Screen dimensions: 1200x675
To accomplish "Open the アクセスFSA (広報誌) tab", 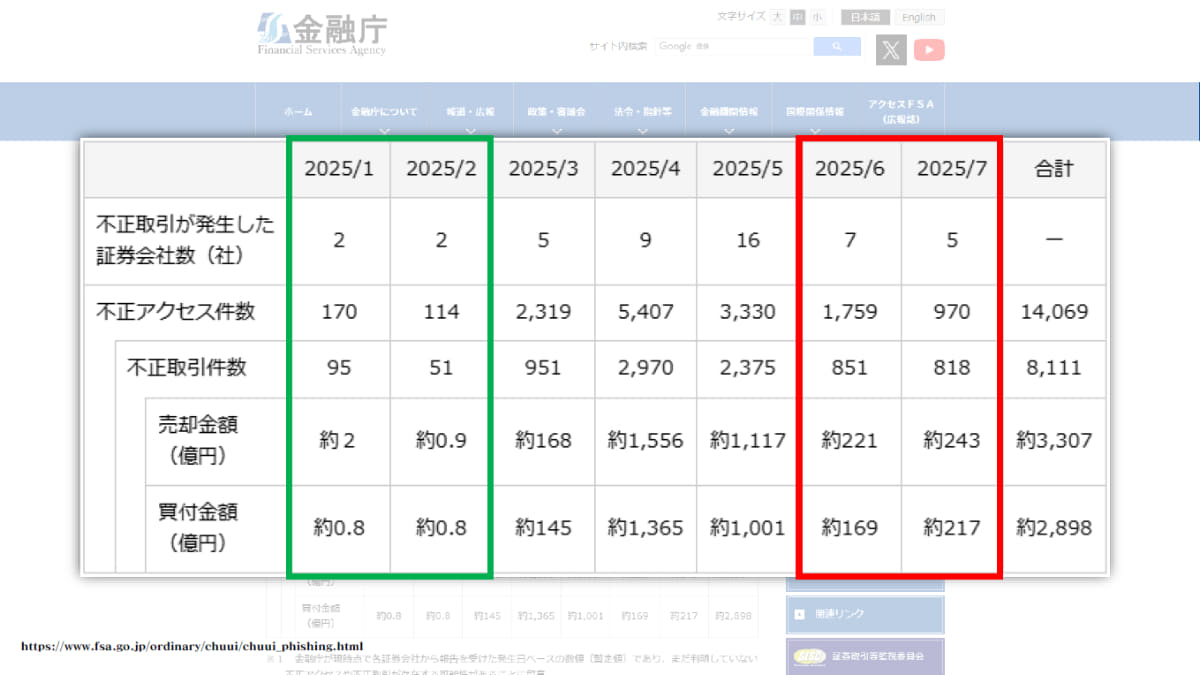I will click(902, 111).
